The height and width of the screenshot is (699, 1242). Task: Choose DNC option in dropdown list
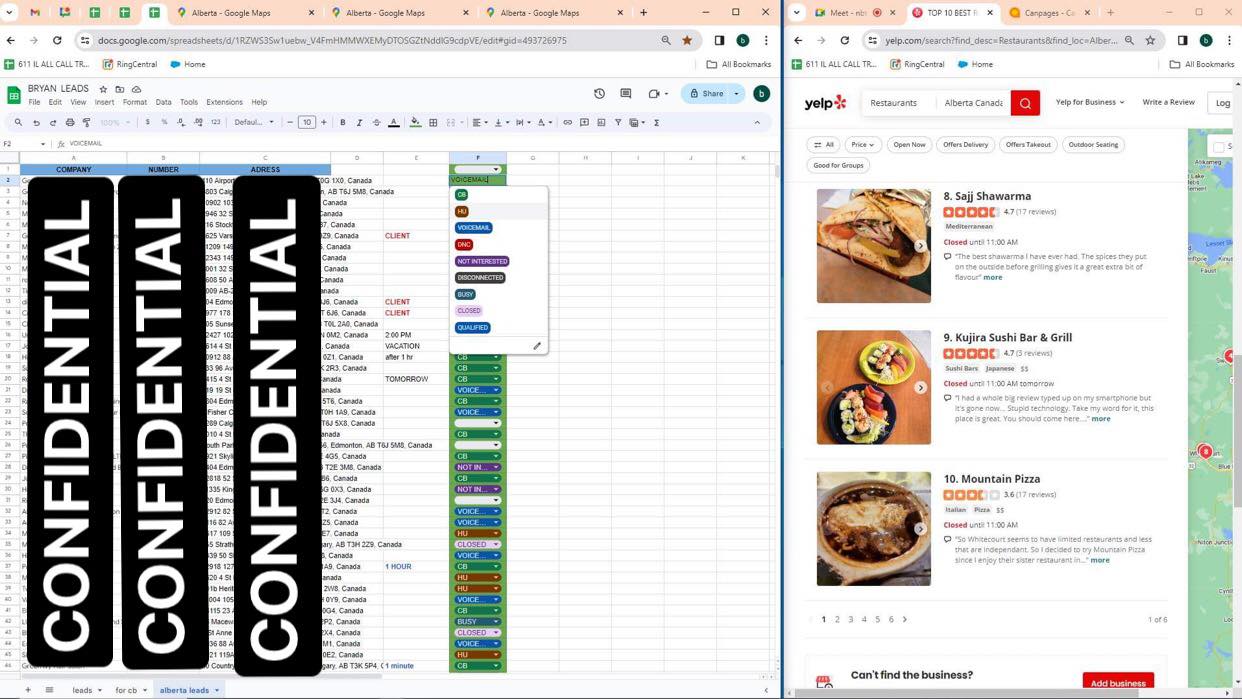(464, 244)
